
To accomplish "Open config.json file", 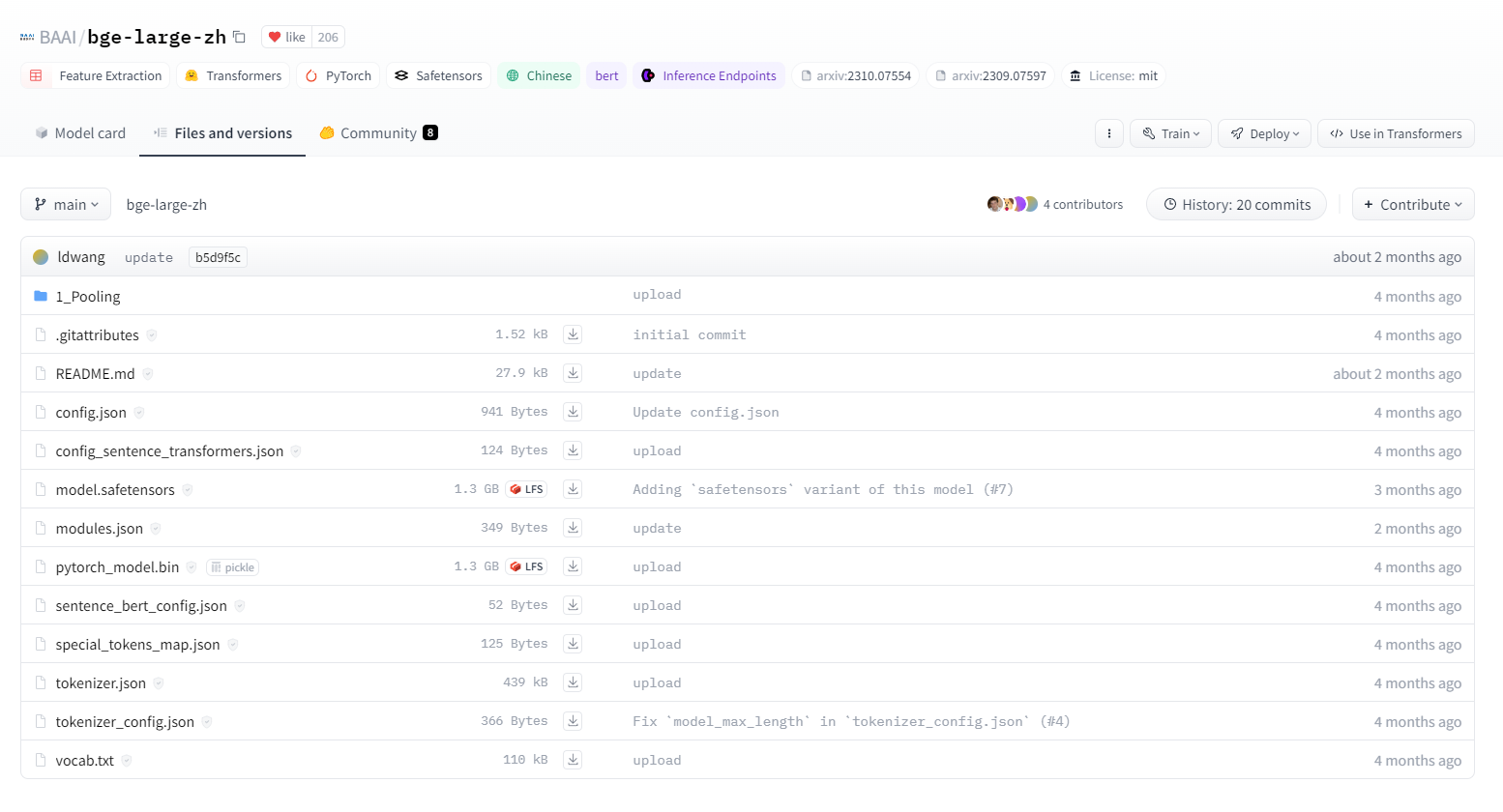I will click(91, 413).
